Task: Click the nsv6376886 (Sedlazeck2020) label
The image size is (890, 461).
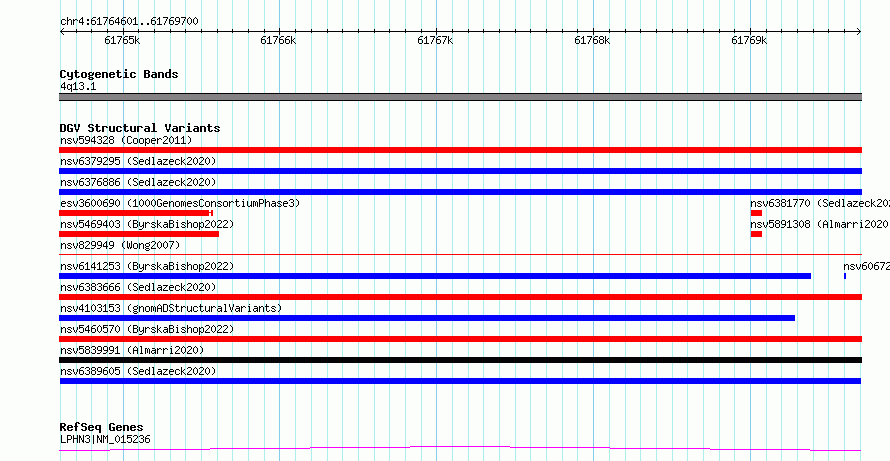Action: click(138, 182)
